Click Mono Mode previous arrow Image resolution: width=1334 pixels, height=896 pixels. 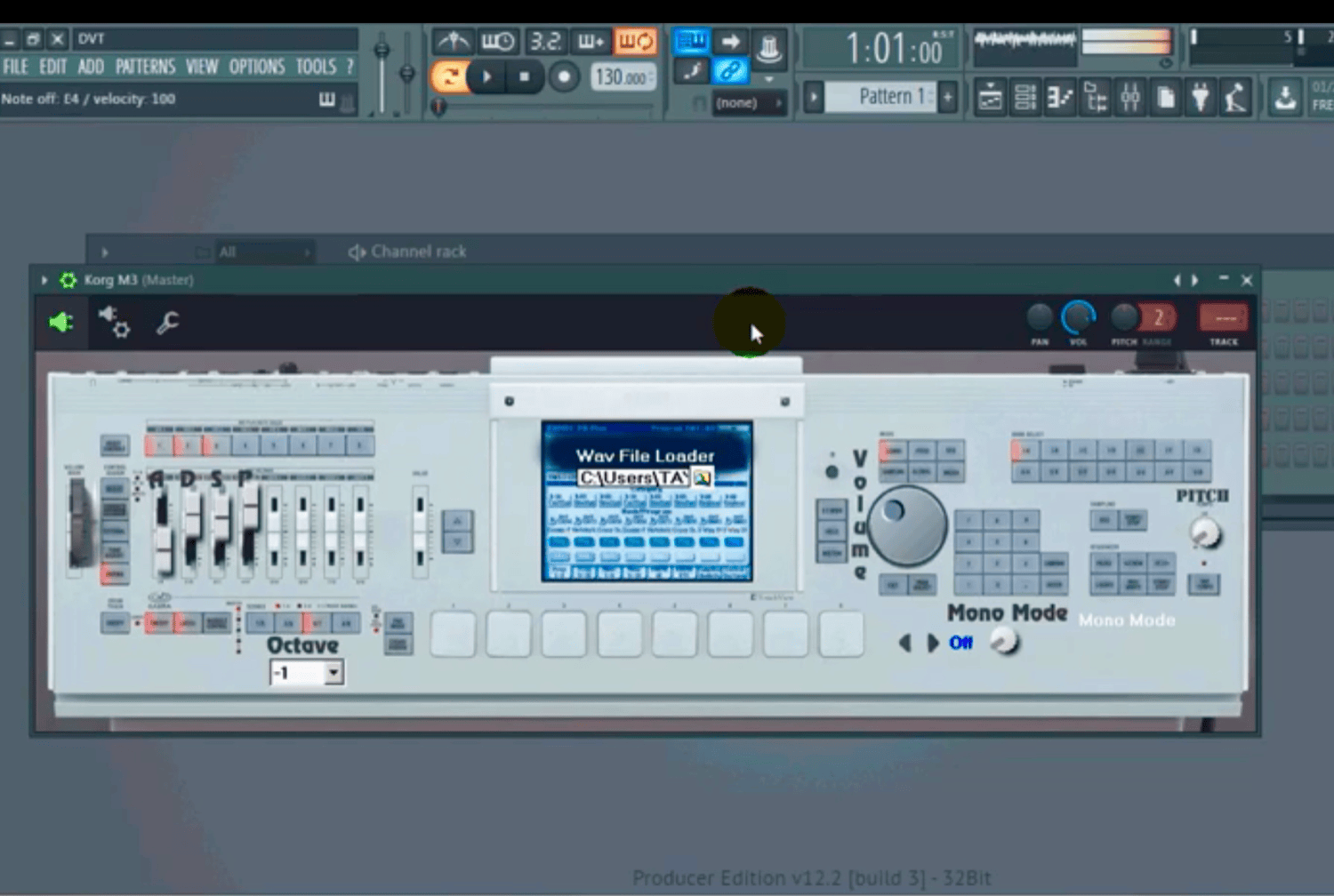pos(904,643)
